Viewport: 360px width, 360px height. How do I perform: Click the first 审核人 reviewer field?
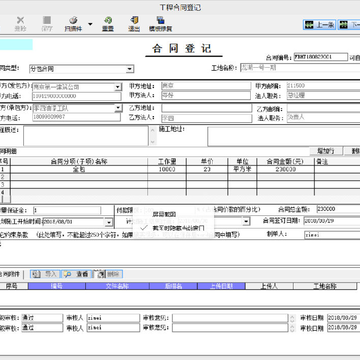pos(113,318)
